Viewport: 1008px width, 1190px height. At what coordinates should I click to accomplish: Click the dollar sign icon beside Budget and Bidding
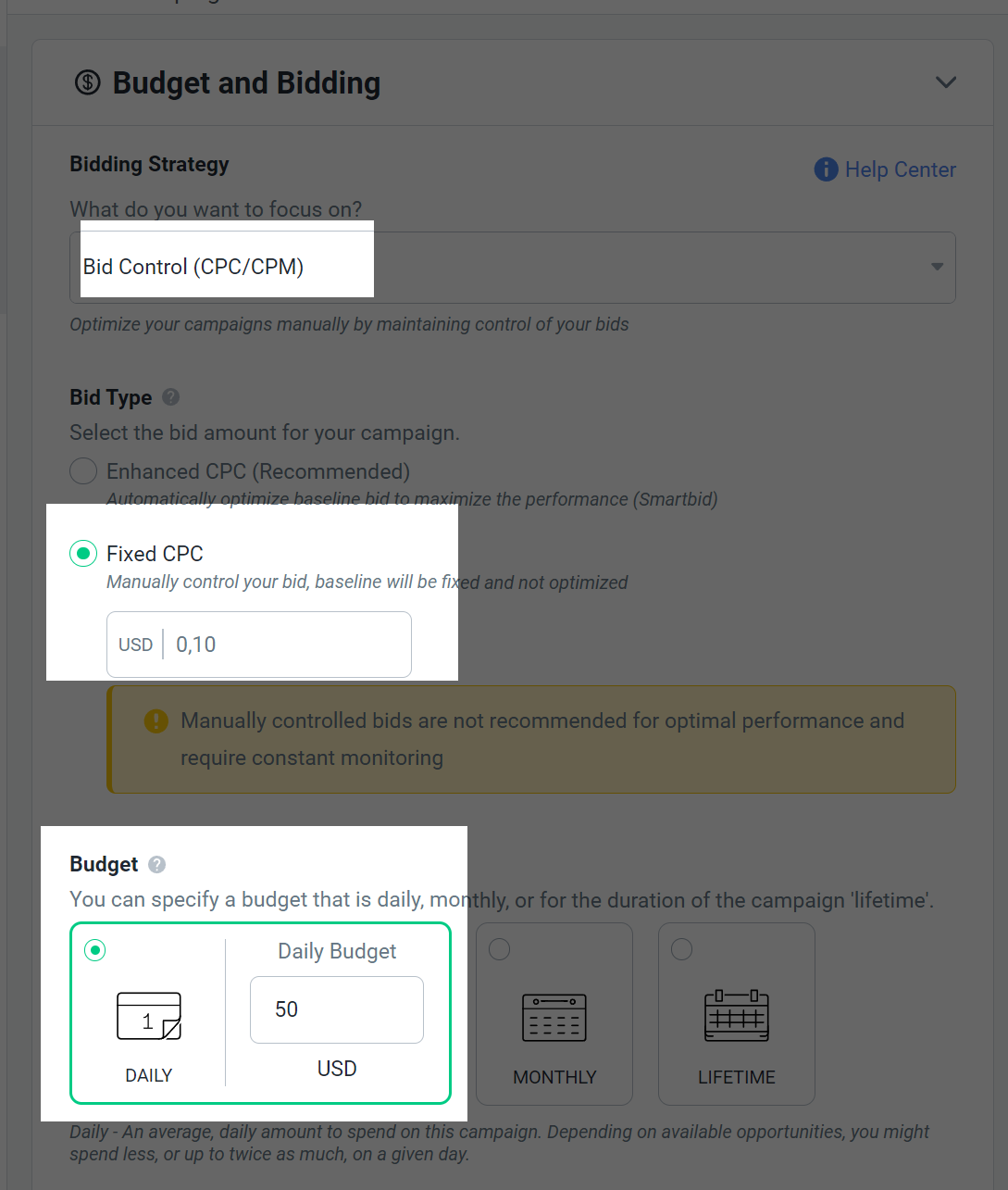[x=87, y=82]
